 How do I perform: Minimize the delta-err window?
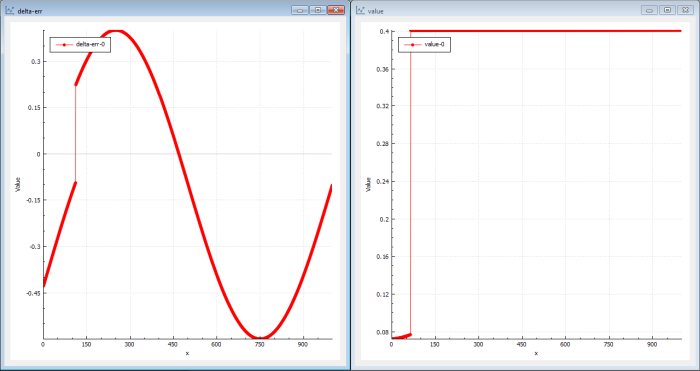(300, 10)
